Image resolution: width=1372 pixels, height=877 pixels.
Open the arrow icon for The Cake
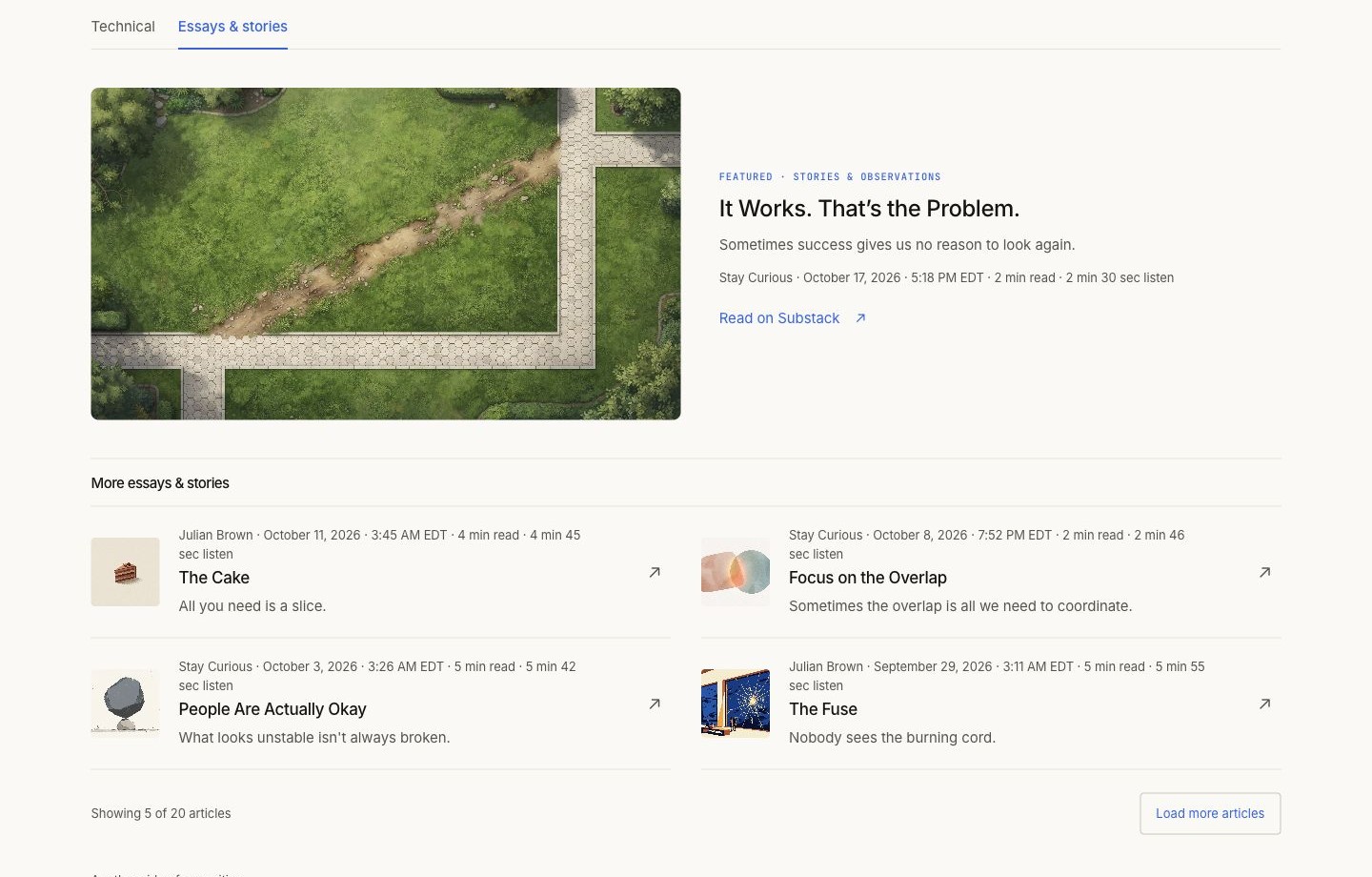tap(655, 572)
